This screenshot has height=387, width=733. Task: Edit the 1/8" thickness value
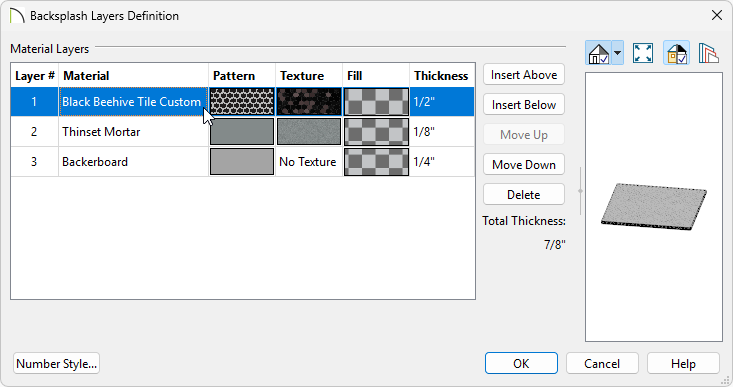442,132
